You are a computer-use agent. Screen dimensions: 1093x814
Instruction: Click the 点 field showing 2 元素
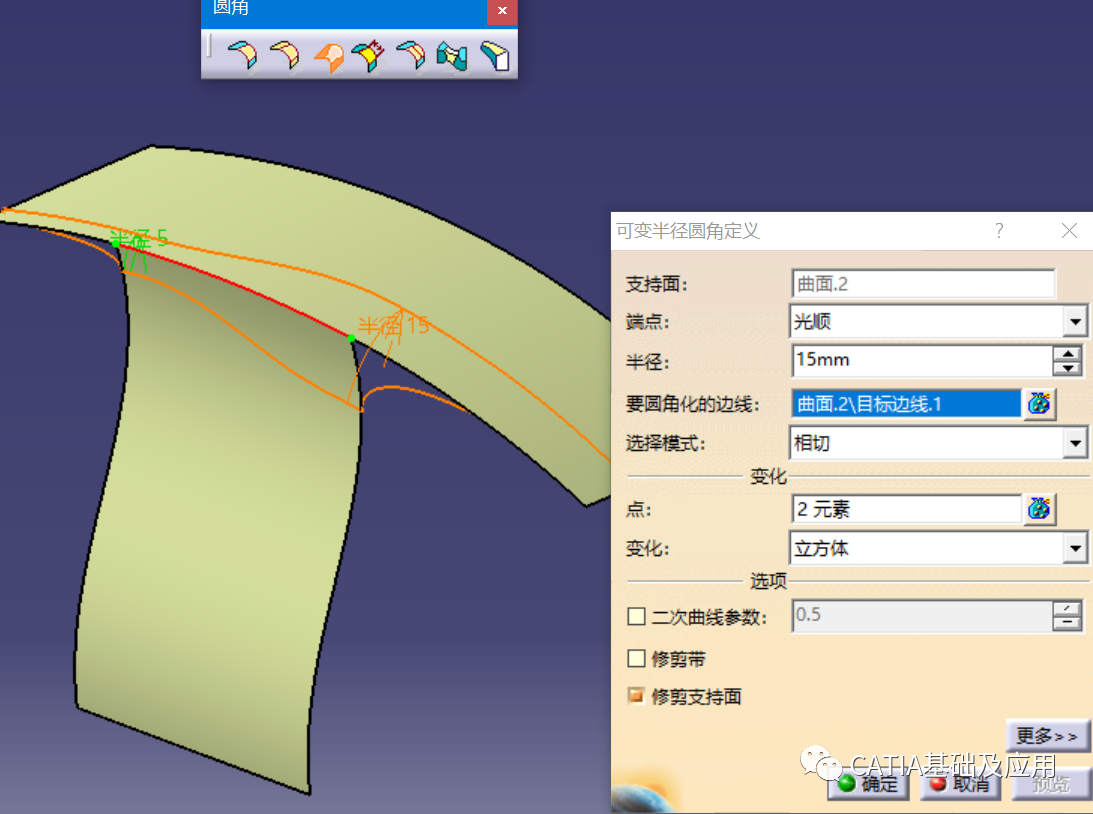click(906, 509)
